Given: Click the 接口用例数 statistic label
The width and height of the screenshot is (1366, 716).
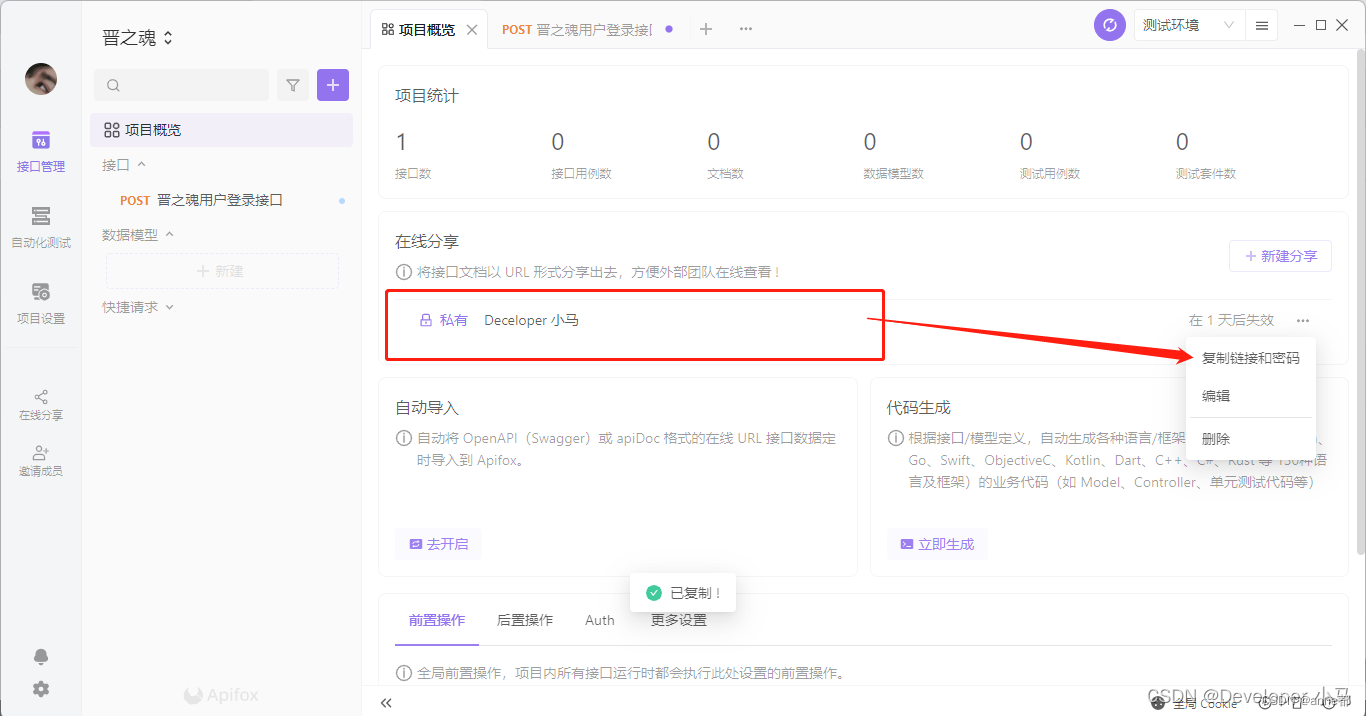Looking at the screenshot, I should point(581,173).
